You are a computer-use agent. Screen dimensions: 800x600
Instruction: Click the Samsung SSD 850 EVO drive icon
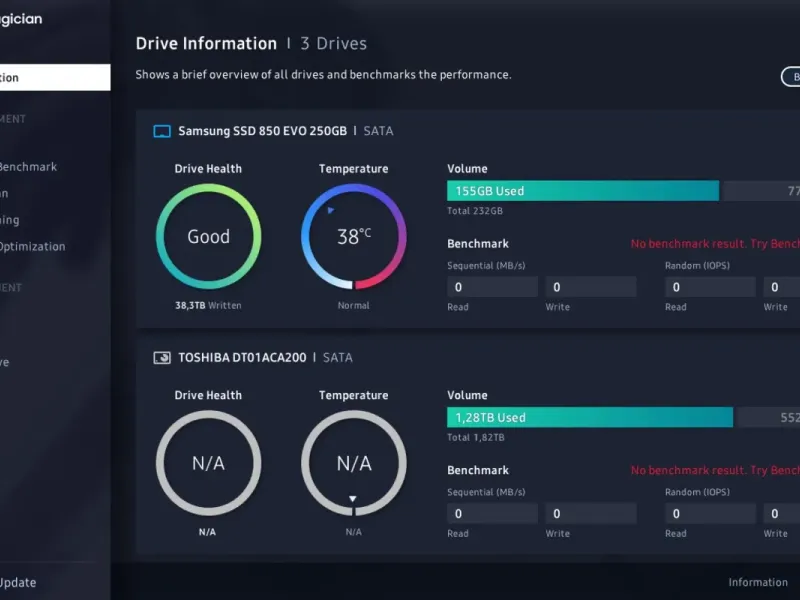(162, 131)
